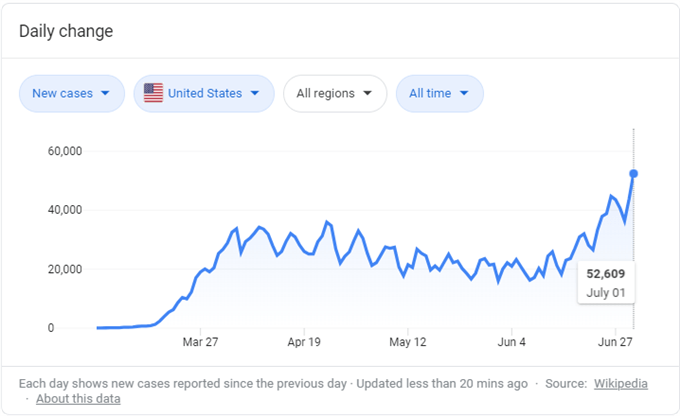
Task: Click the United States flag icon
Action: click(x=154, y=93)
